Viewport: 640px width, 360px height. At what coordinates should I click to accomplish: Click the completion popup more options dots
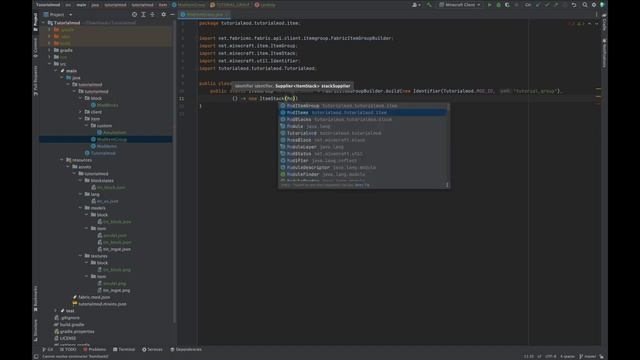click(447, 185)
